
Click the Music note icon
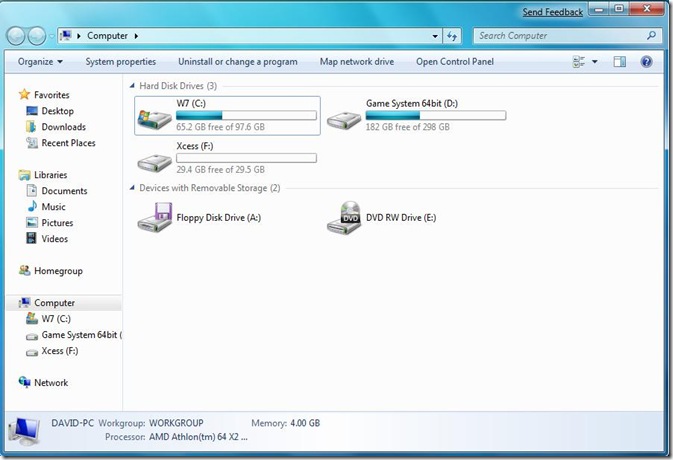click(32, 206)
